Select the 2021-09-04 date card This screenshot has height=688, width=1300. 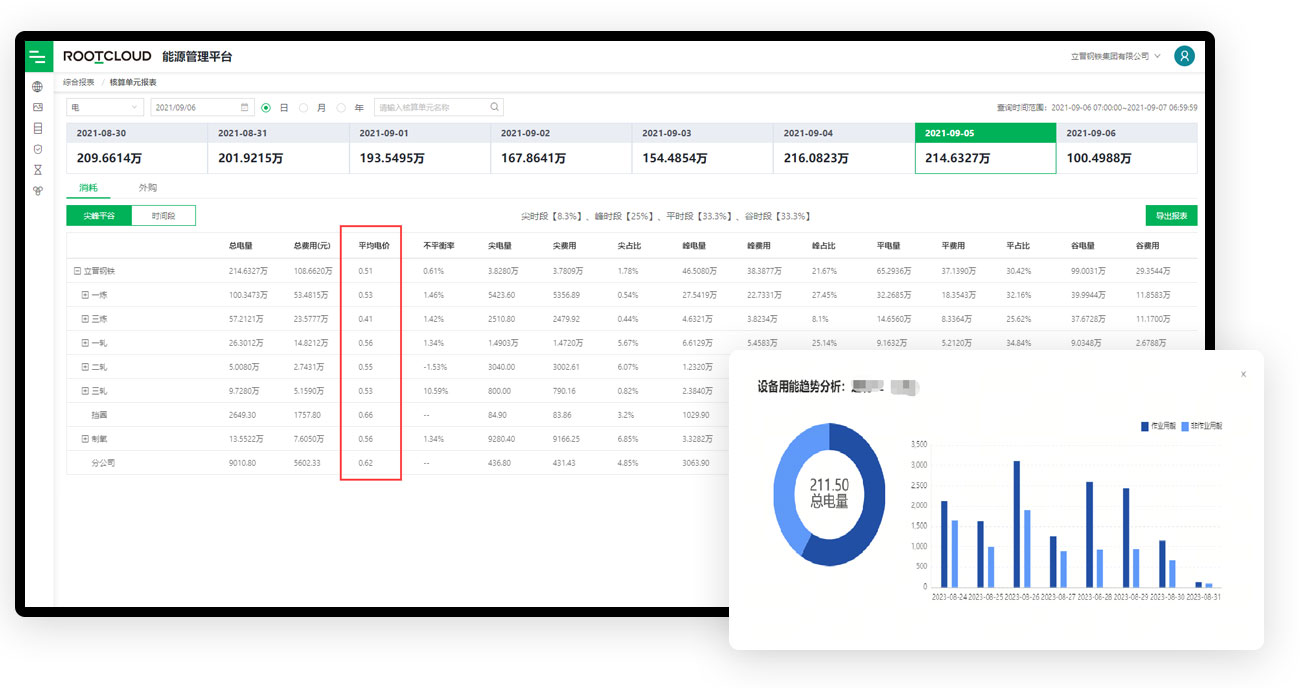point(843,148)
